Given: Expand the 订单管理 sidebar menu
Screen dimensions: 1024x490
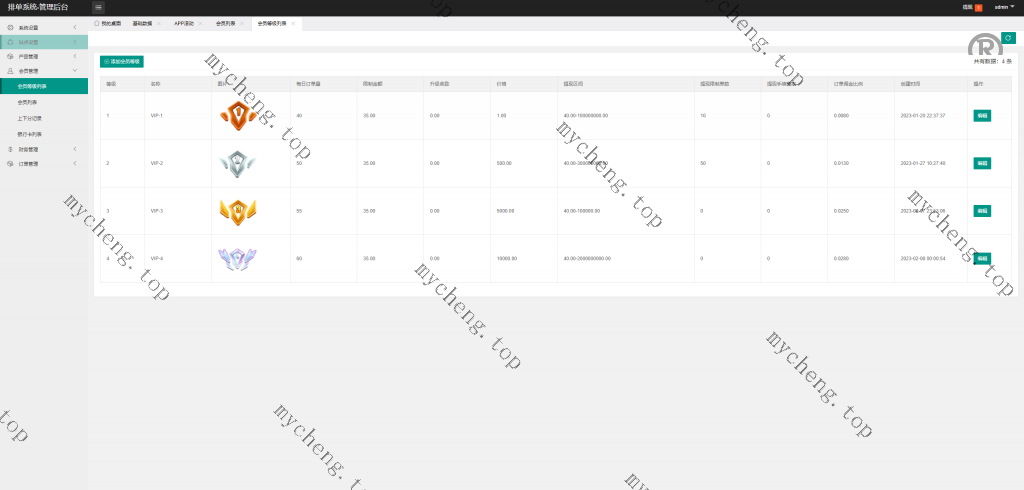Looking at the screenshot, I should click(75, 164).
